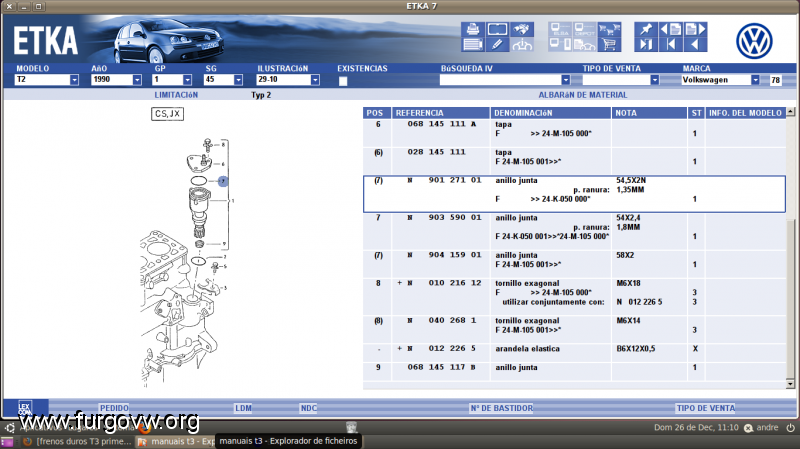Click the Info. del Modelo header
This screenshot has width=800, height=449.
(x=745, y=113)
